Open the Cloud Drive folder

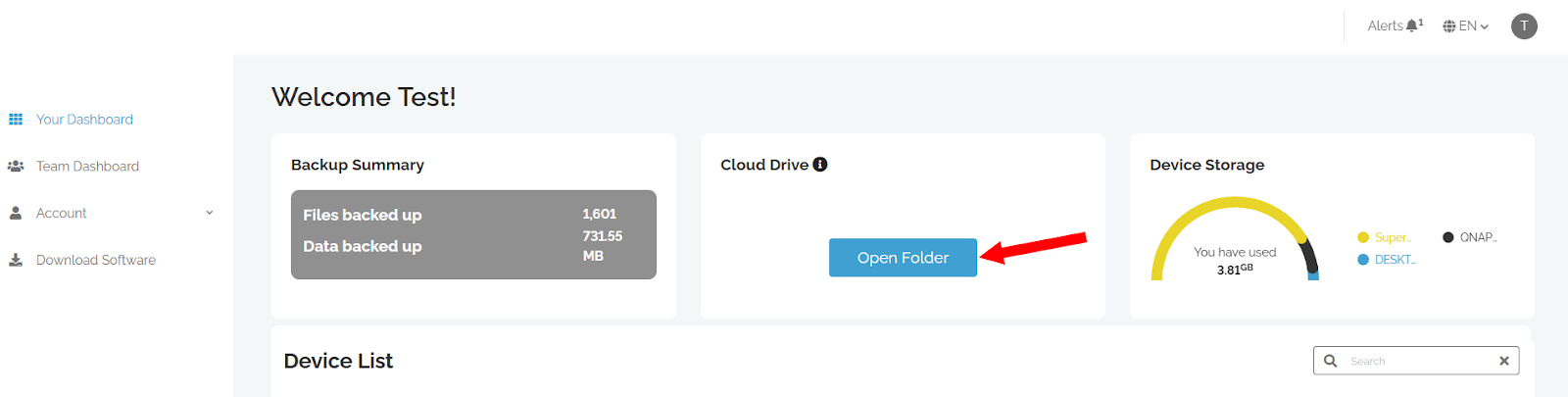(x=903, y=258)
